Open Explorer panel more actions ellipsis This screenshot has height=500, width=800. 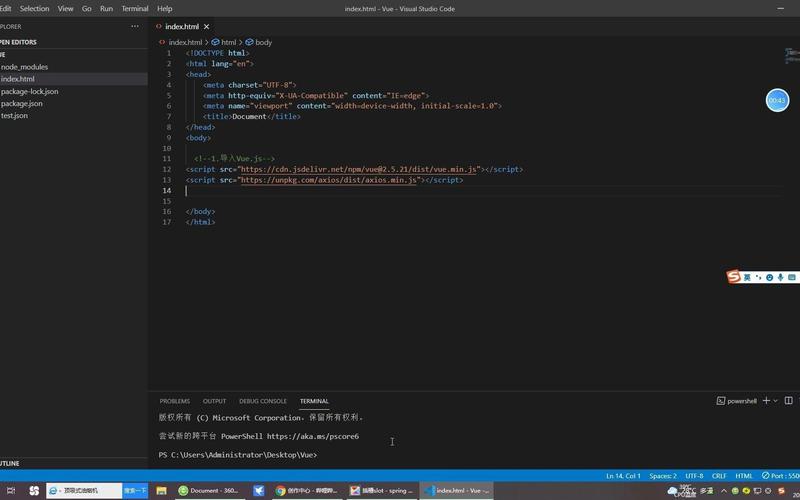click(x=135, y=27)
